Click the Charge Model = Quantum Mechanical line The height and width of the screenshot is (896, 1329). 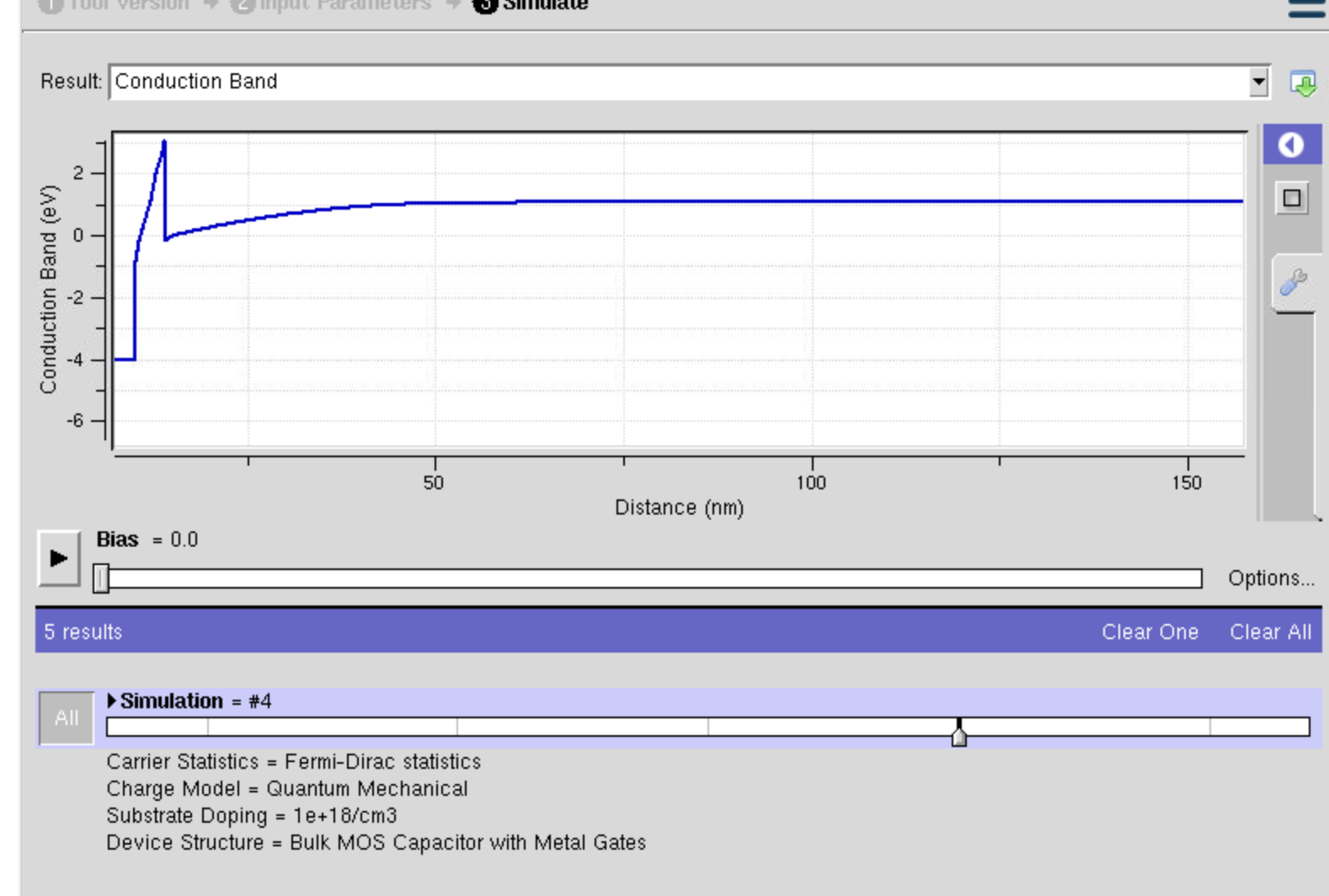287,789
